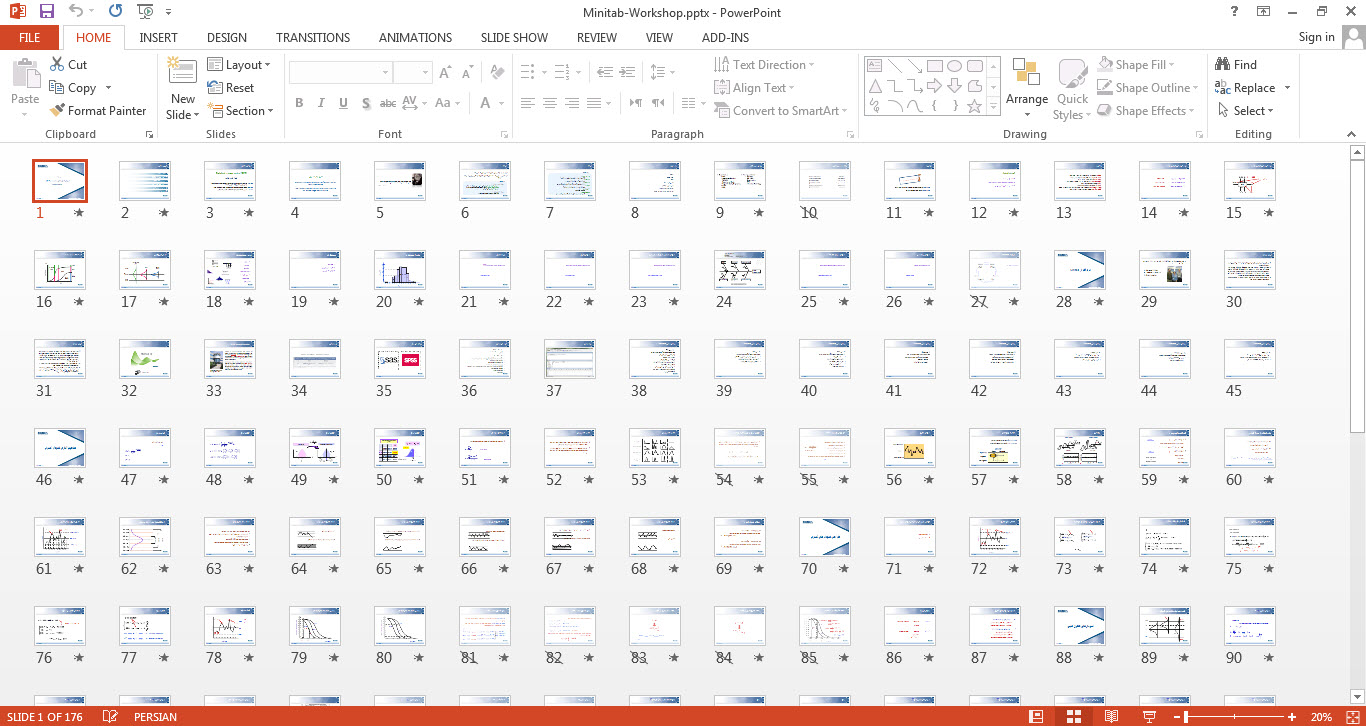This screenshot has height=726, width=1366.
Task: Expand the shapes gallery More arrow
Action: point(993,105)
